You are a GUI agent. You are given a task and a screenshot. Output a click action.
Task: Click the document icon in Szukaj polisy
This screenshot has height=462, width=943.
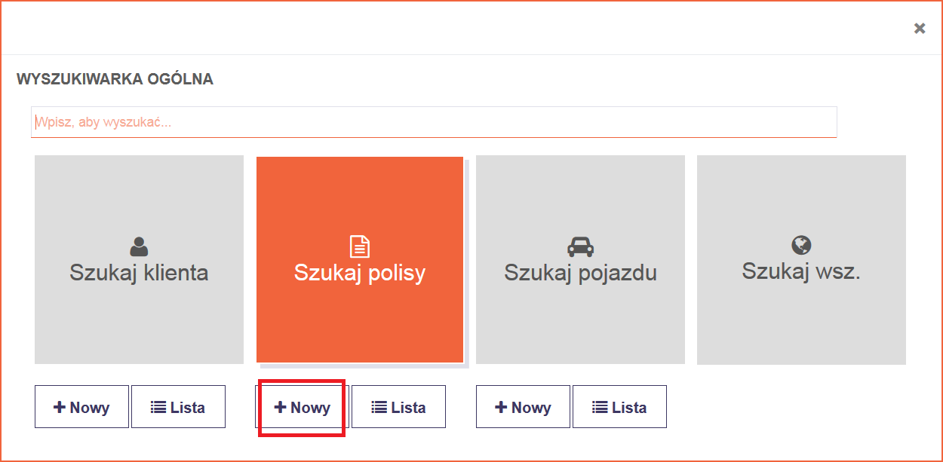click(x=359, y=246)
